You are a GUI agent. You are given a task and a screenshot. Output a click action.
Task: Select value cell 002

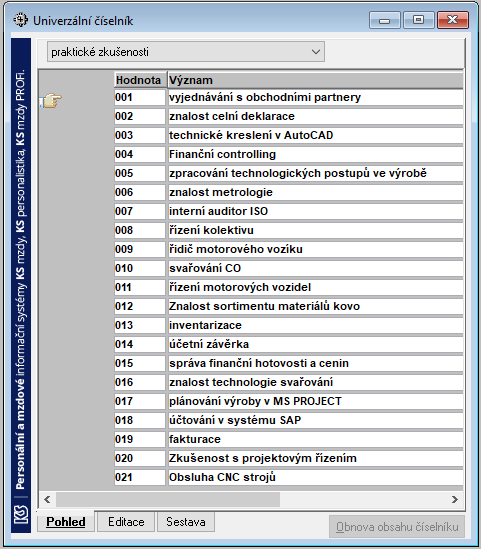coord(140,116)
